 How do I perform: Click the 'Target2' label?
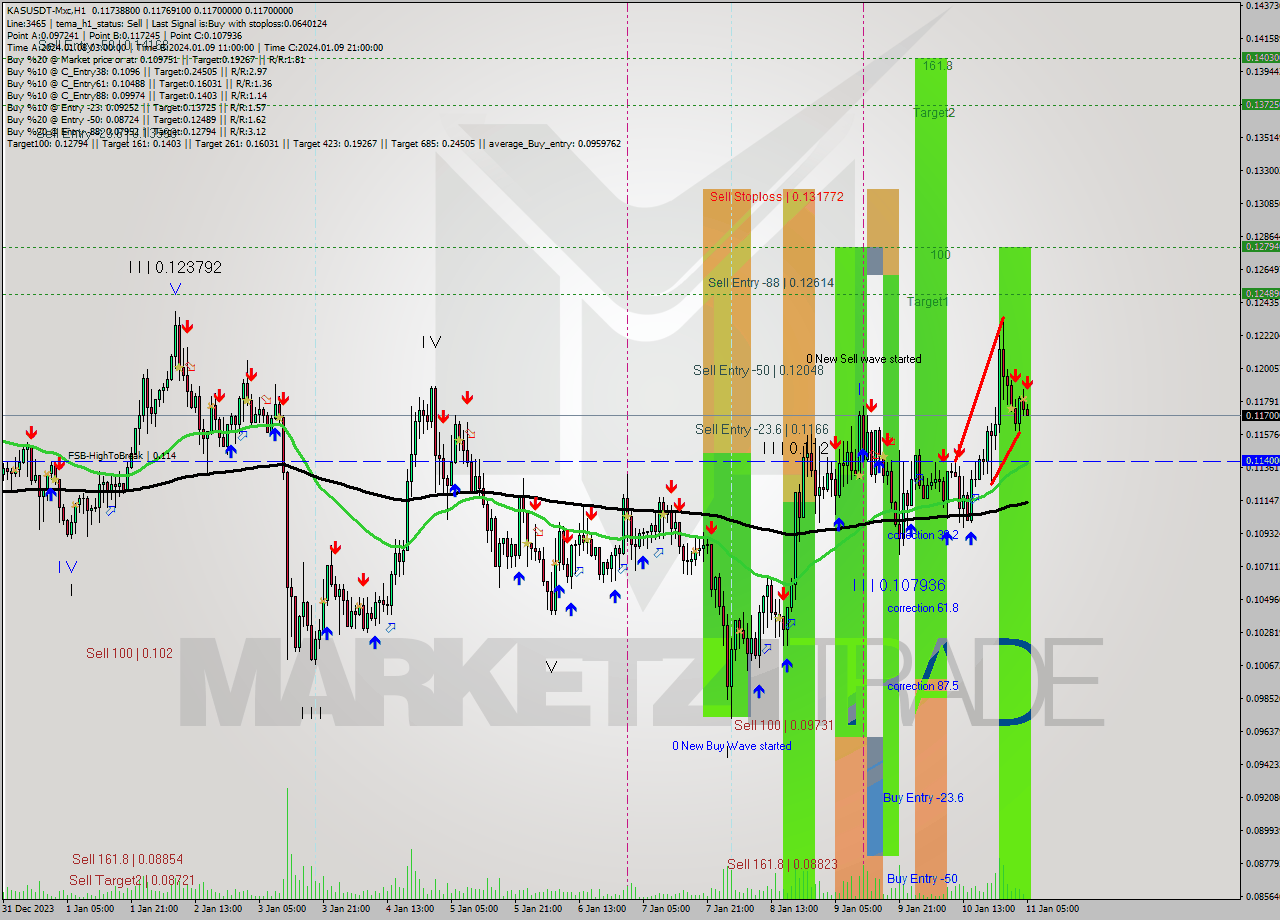934,113
